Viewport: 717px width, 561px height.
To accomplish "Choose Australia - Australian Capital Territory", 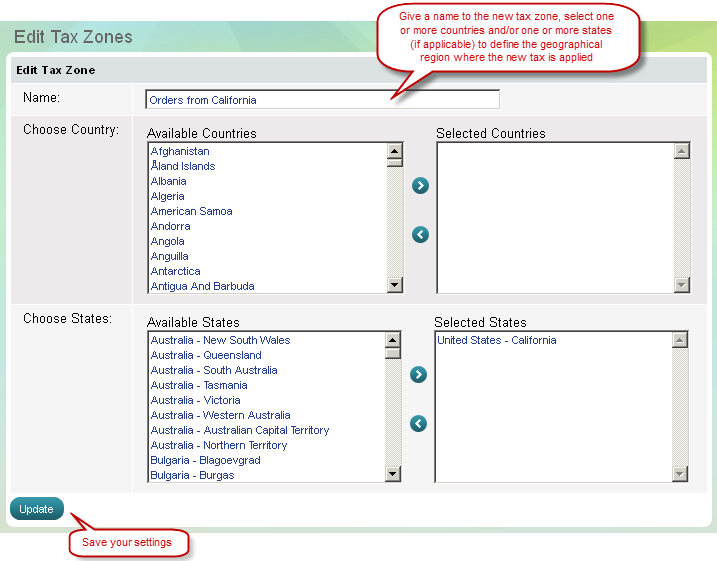I will click(240, 430).
